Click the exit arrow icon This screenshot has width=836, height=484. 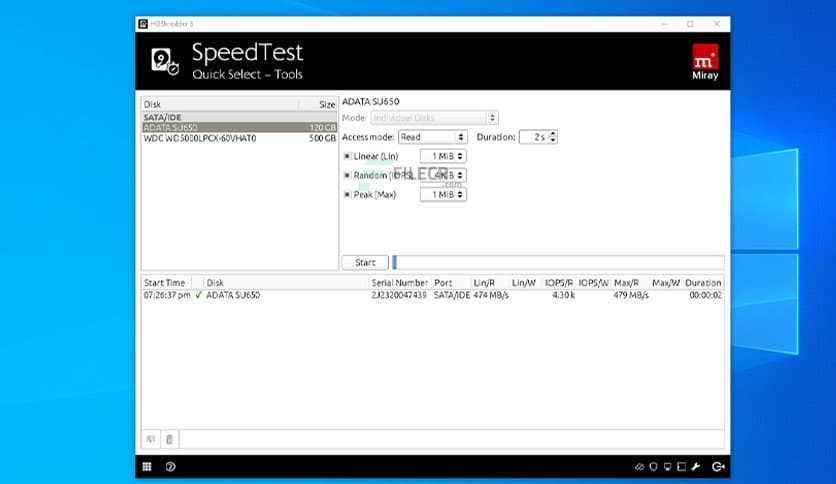pyautogui.click(x=718, y=467)
